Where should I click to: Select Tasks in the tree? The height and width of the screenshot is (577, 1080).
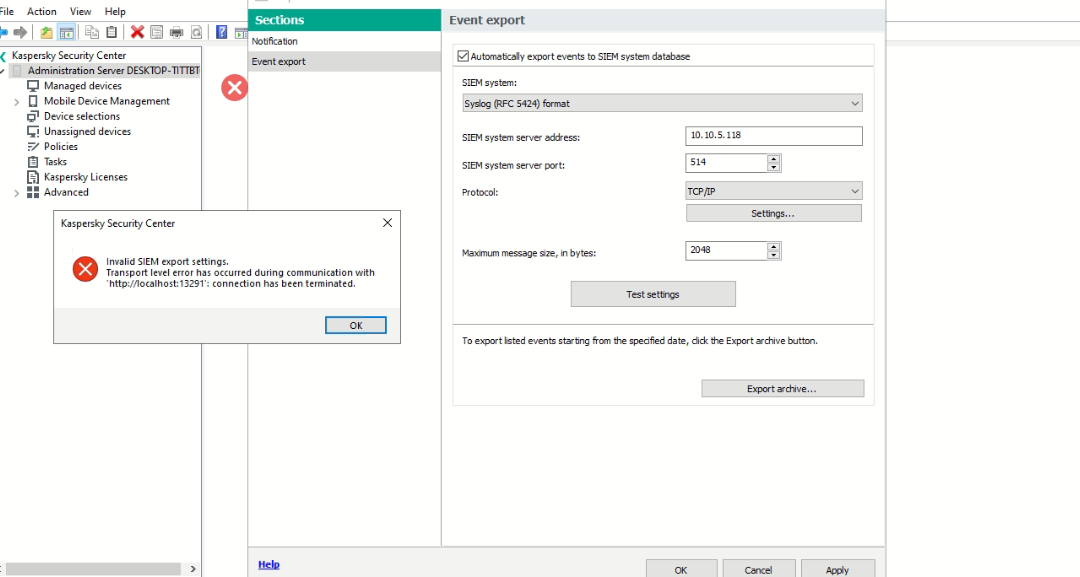click(x=55, y=162)
